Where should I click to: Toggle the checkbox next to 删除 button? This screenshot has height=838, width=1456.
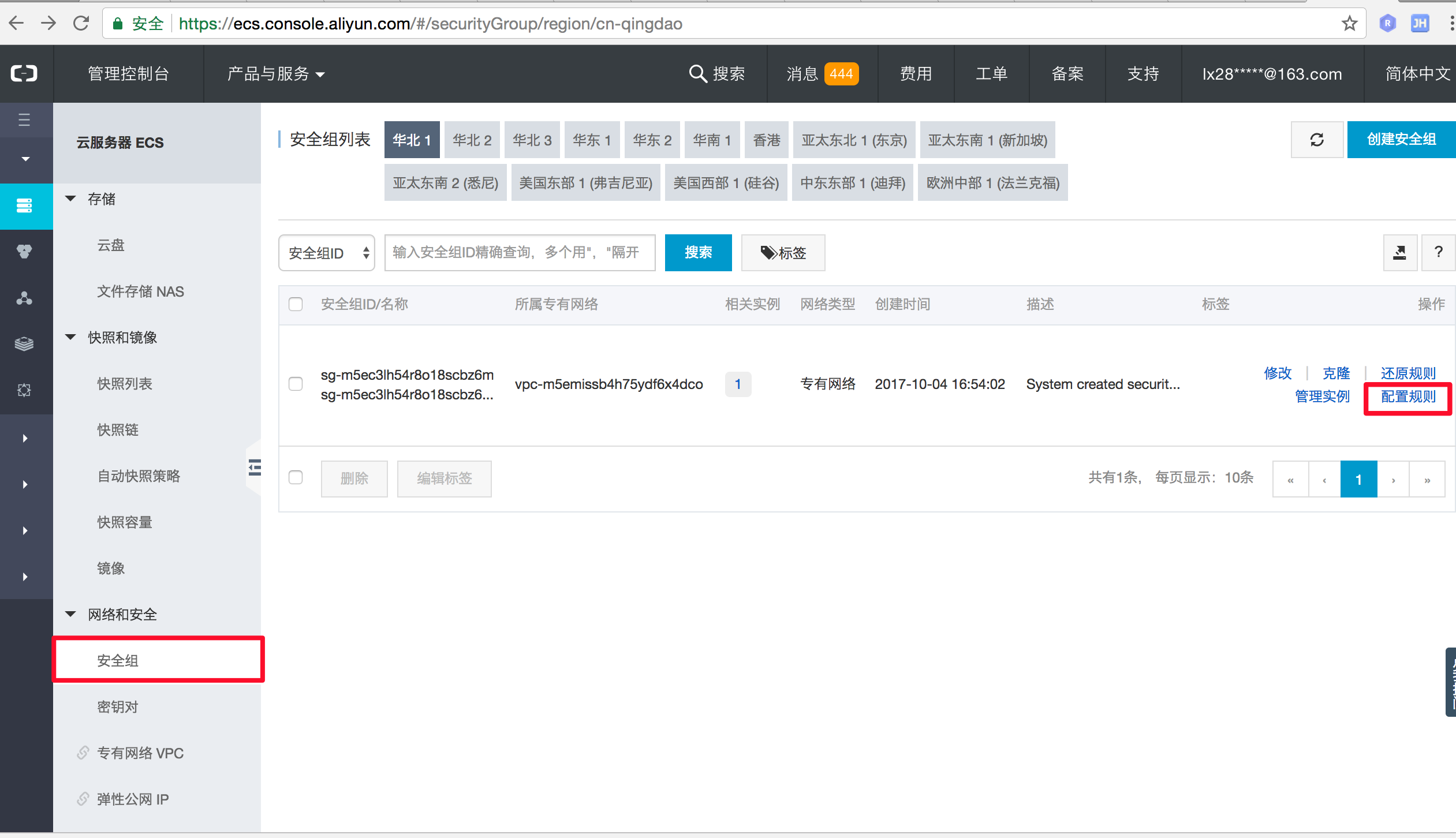[296, 478]
